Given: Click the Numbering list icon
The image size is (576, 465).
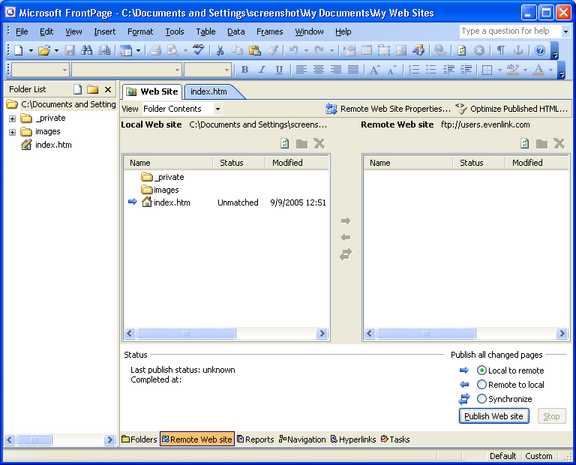Looking at the screenshot, I should pyautogui.click(x=414, y=69).
